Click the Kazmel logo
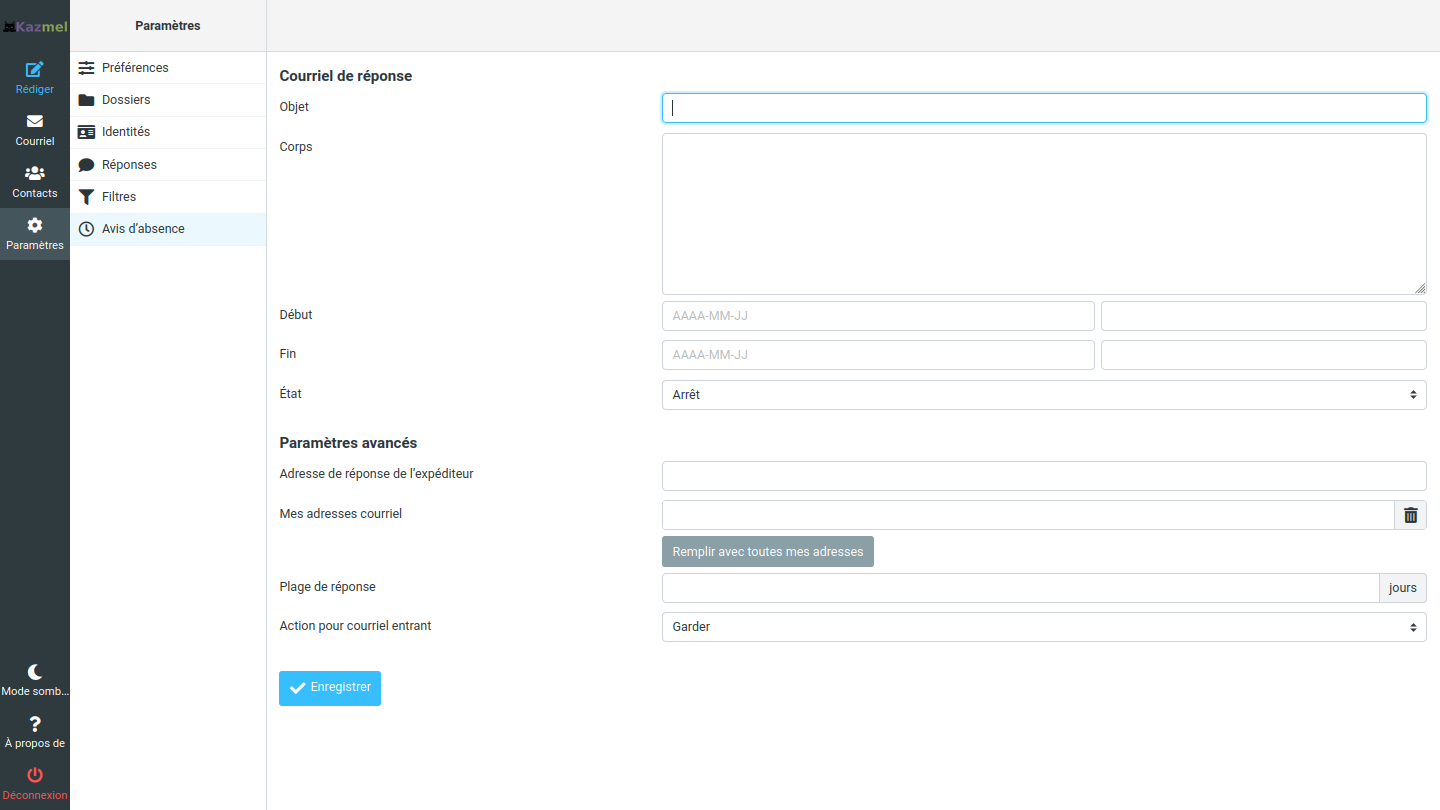Image resolution: width=1440 pixels, height=810 pixels. click(x=35, y=26)
